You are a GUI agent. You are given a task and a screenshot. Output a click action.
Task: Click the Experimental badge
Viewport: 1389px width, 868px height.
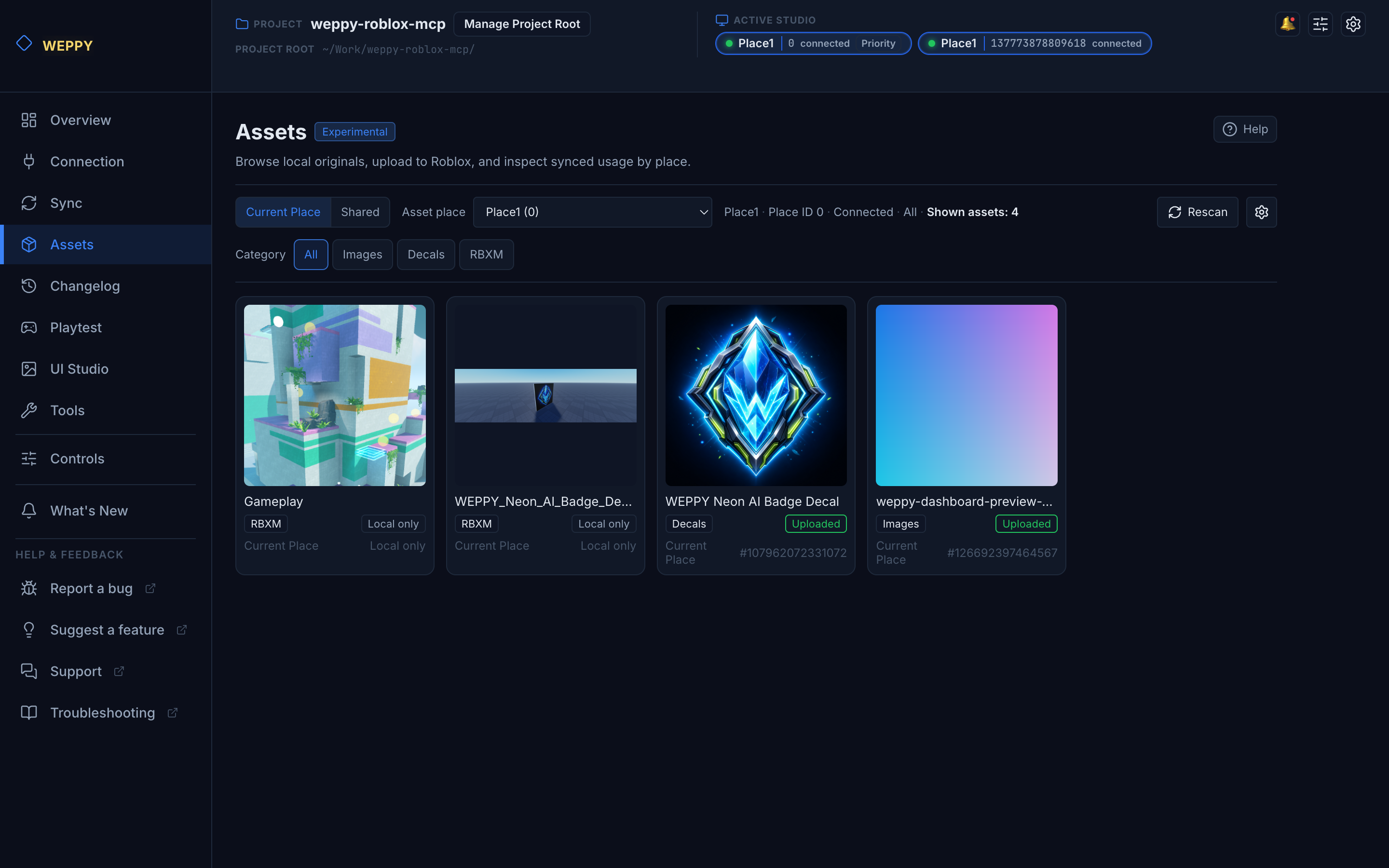click(x=354, y=132)
